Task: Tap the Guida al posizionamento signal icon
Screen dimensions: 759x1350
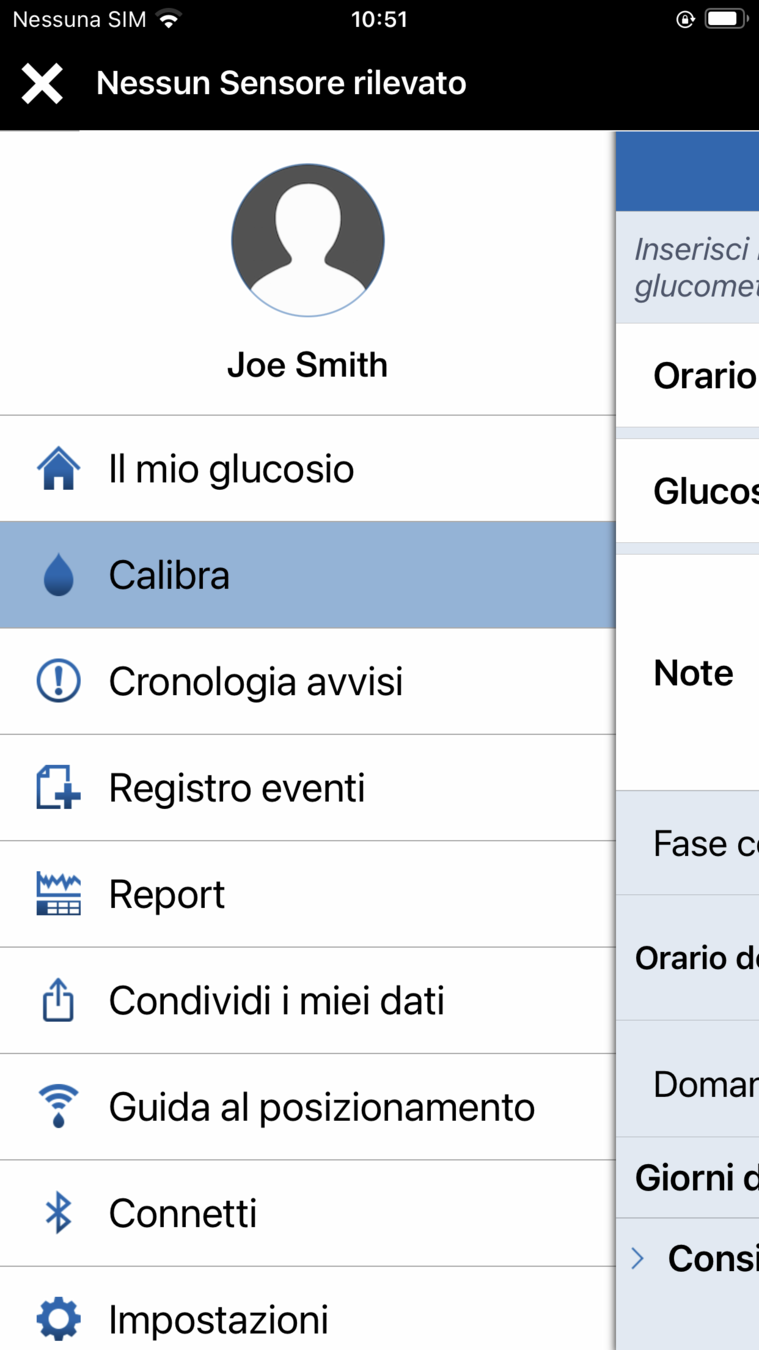Action: [58, 1107]
